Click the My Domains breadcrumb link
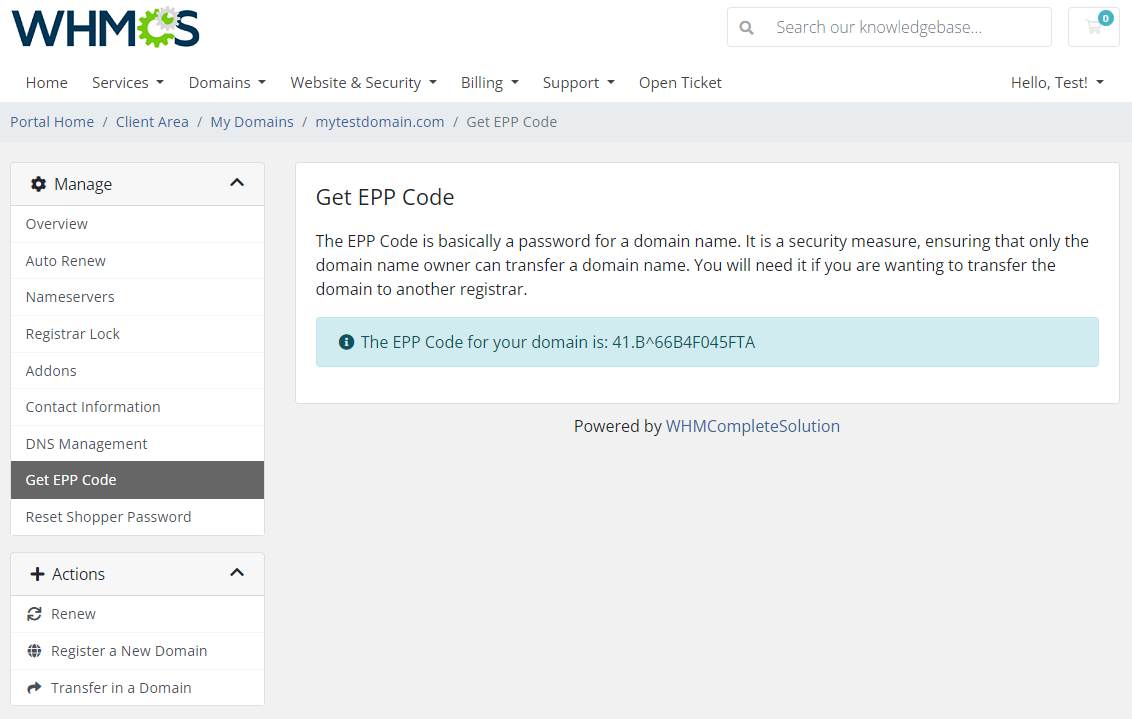Viewport: 1132px width, 719px height. [252, 122]
